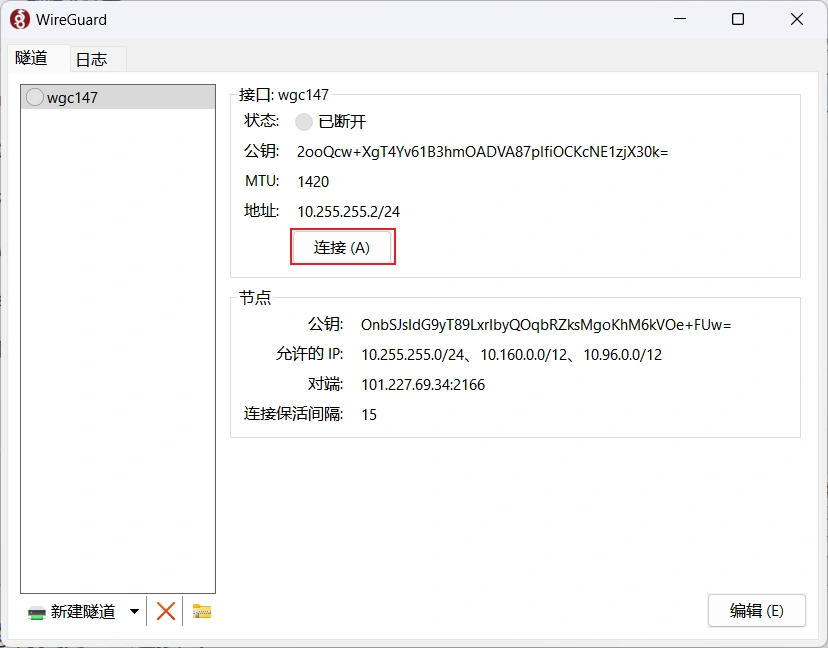Click the address value 10.255.255.2/24

349,212
